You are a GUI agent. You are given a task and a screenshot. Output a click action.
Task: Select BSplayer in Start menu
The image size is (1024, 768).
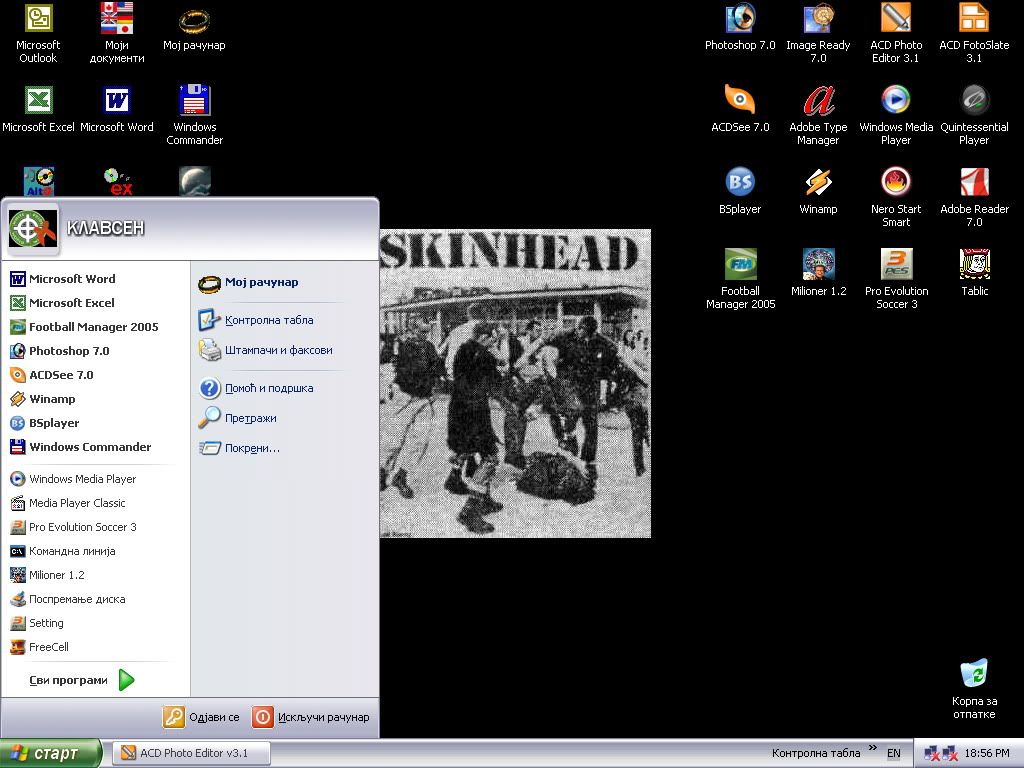[x=95, y=423]
